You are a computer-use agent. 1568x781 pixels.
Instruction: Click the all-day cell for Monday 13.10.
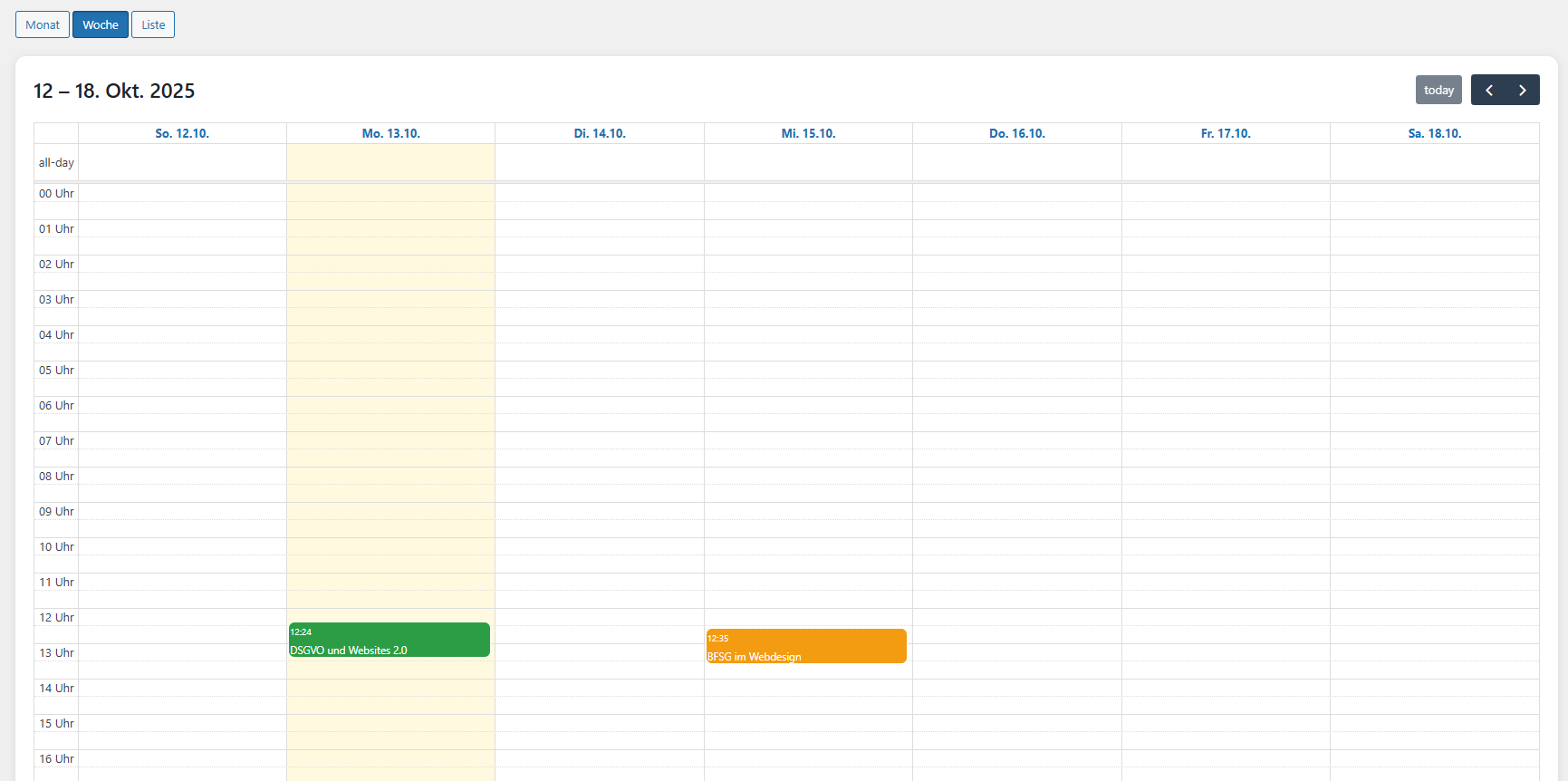click(390, 163)
